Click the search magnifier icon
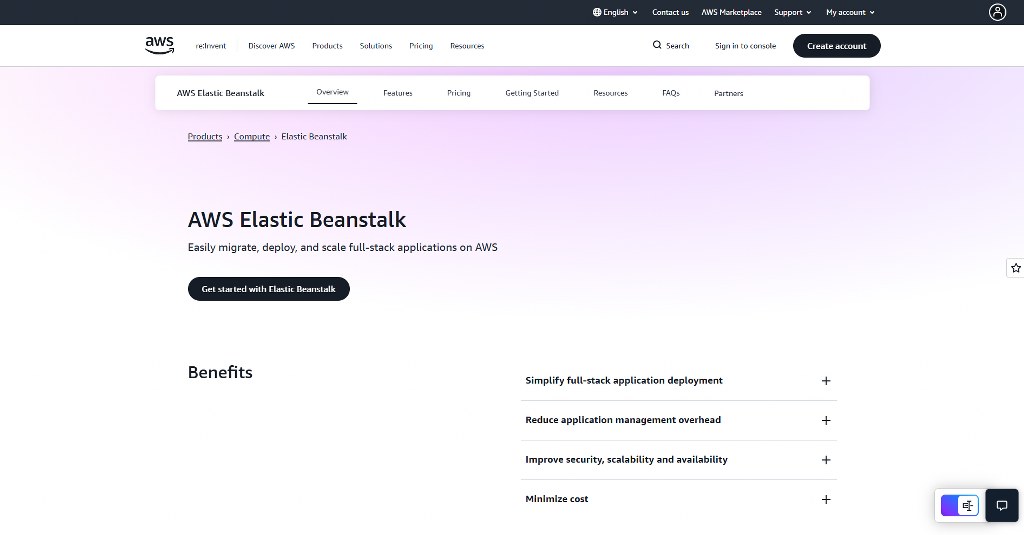This screenshot has width=1024, height=535. (657, 45)
